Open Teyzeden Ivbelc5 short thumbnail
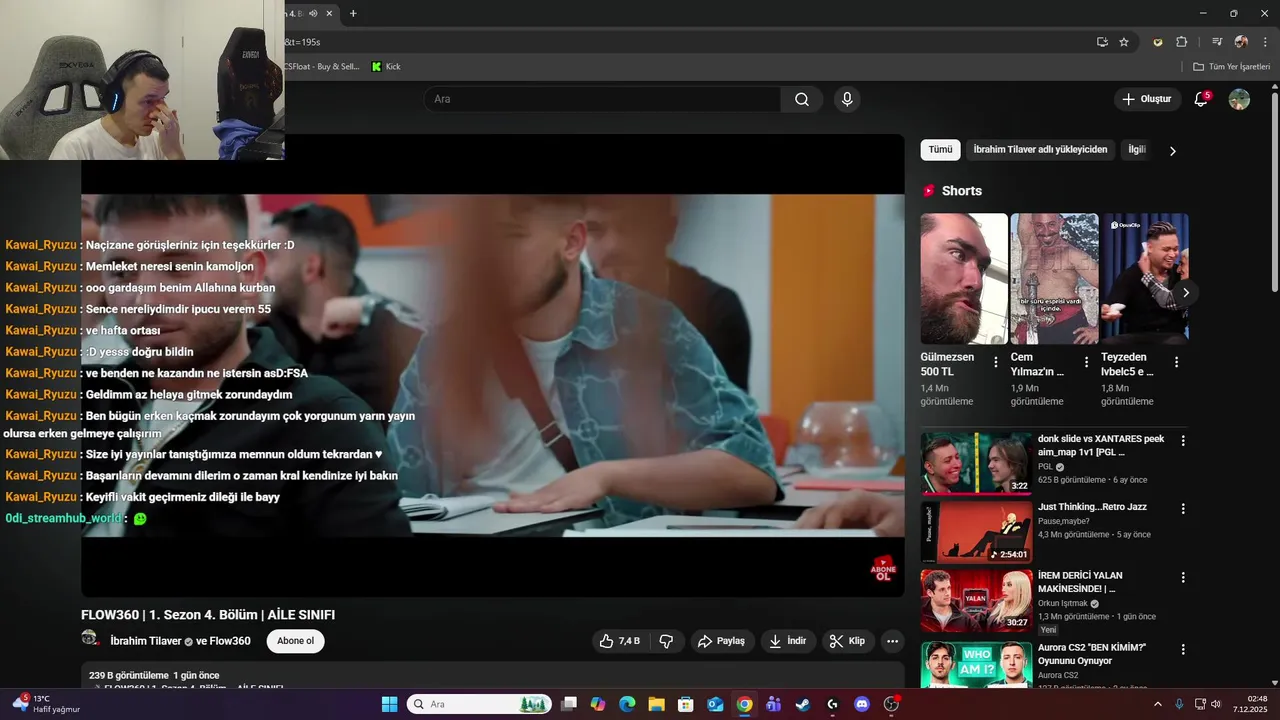Screen dimensions: 1280x720 point(1145,278)
